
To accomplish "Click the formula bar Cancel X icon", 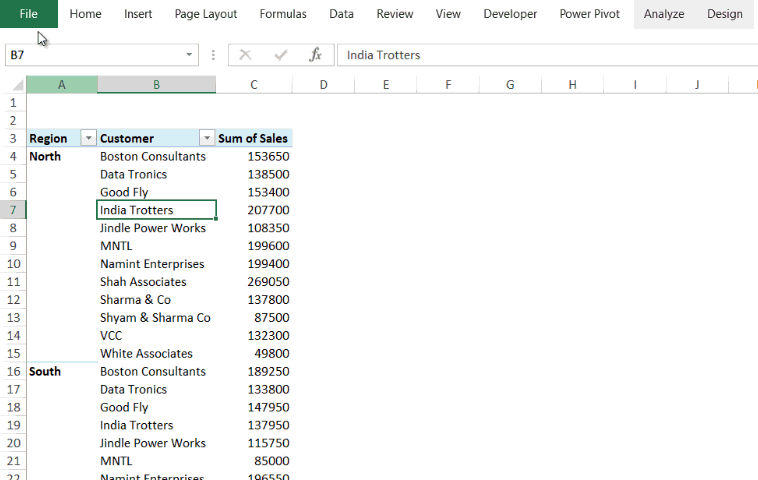I will (246, 55).
